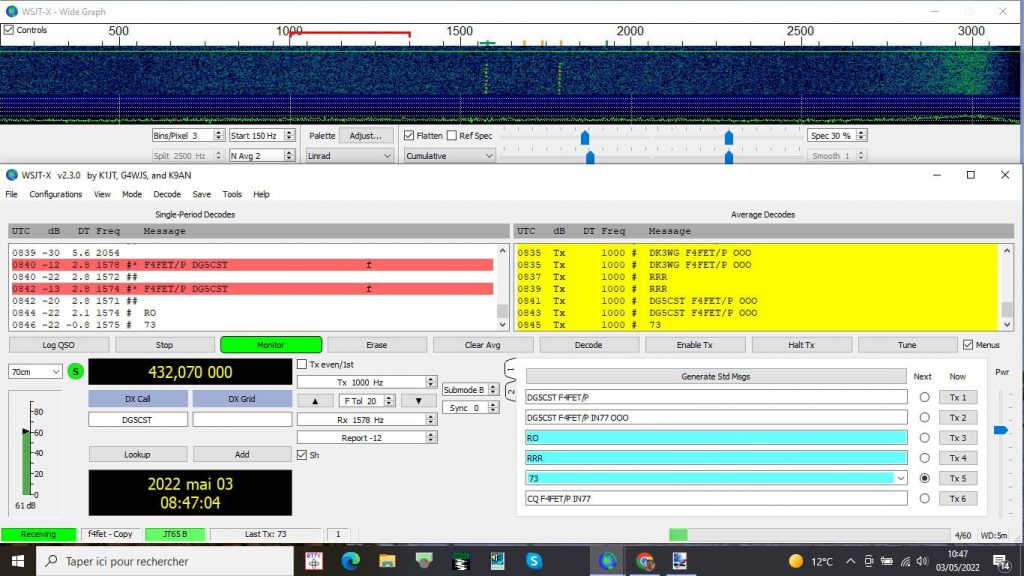
Task: Click the Clear Avg button
Action: tap(483, 345)
